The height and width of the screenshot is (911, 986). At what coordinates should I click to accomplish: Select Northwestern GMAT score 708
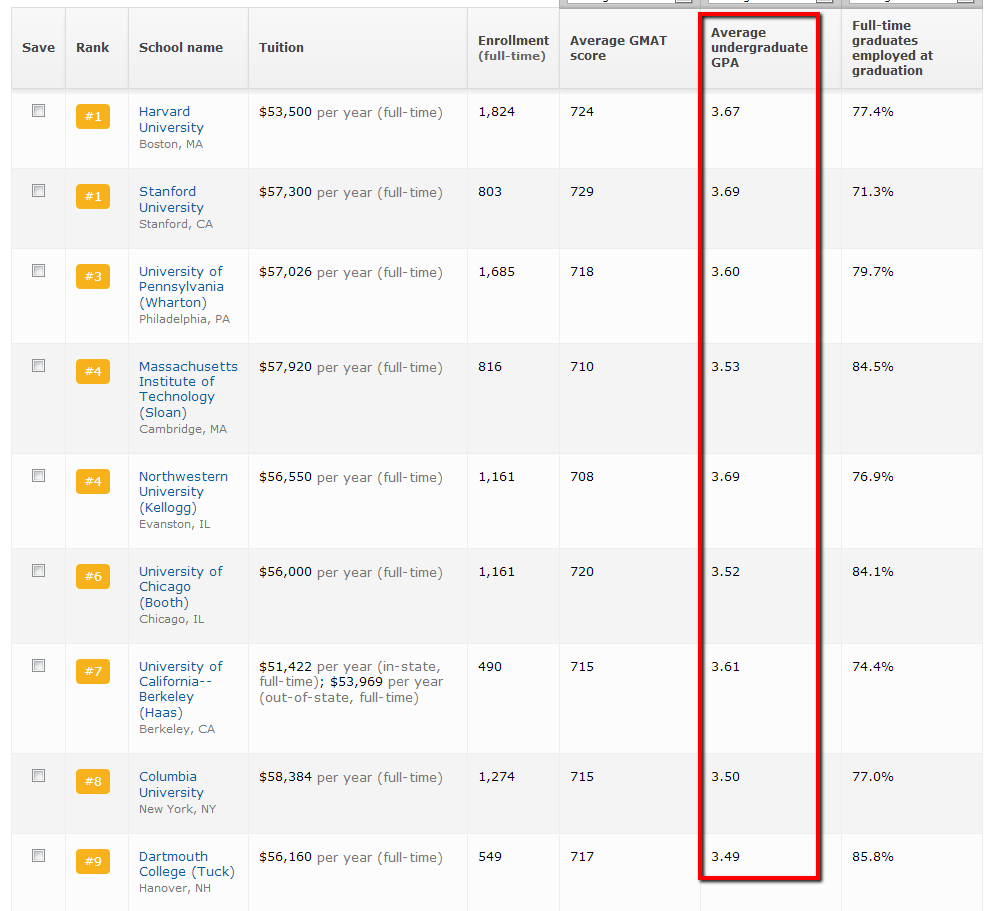tap(582, 477)
